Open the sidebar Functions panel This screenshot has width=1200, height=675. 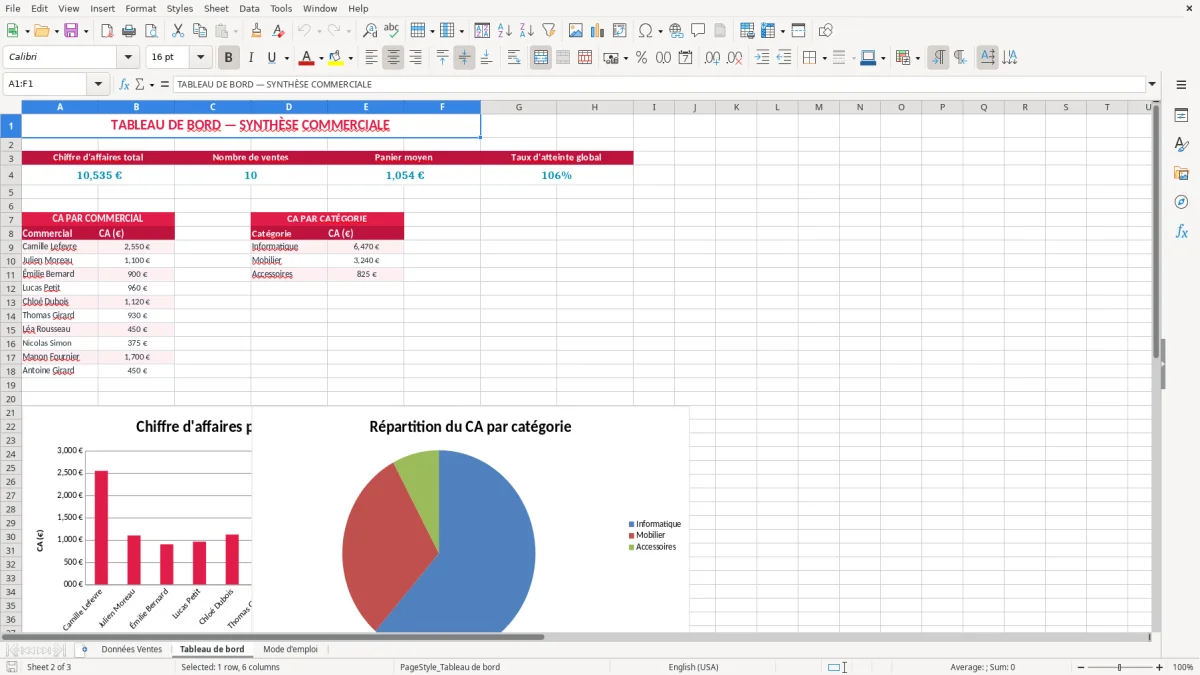[1181, 231]
